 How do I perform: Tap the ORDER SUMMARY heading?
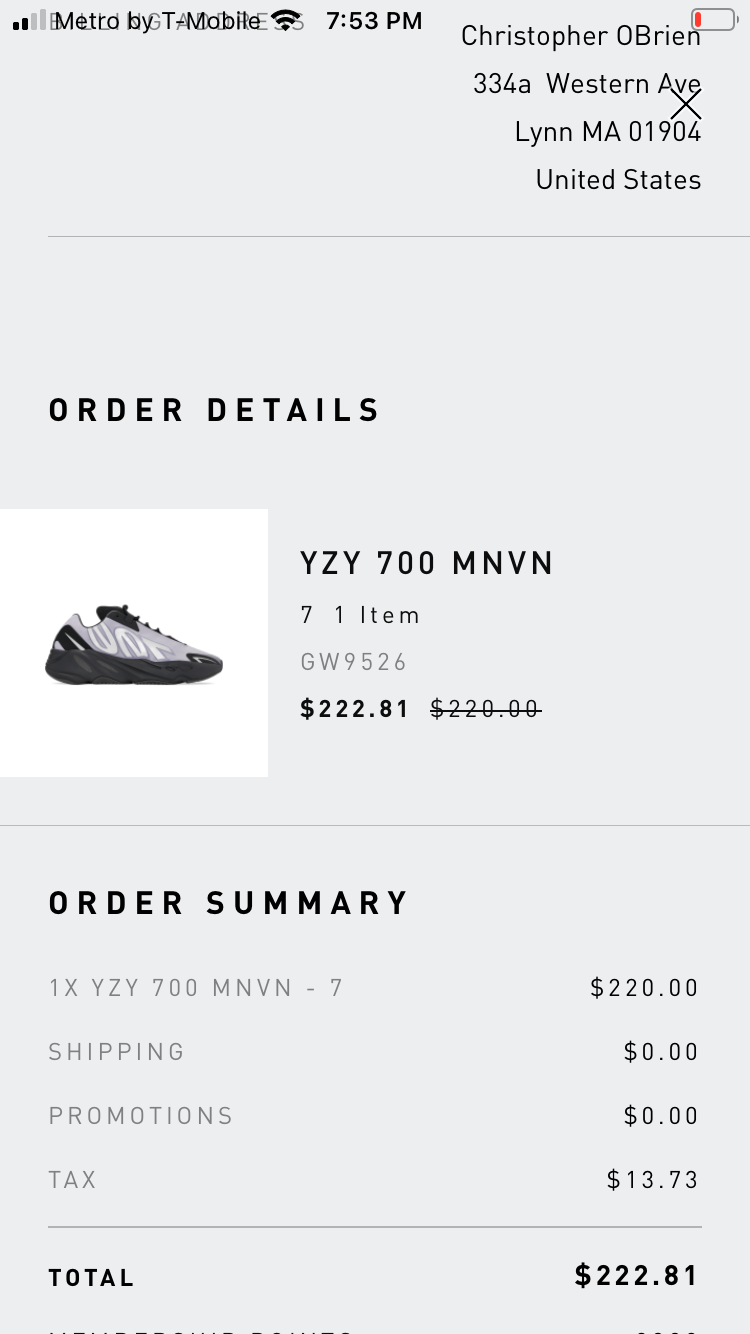point(229,903)
